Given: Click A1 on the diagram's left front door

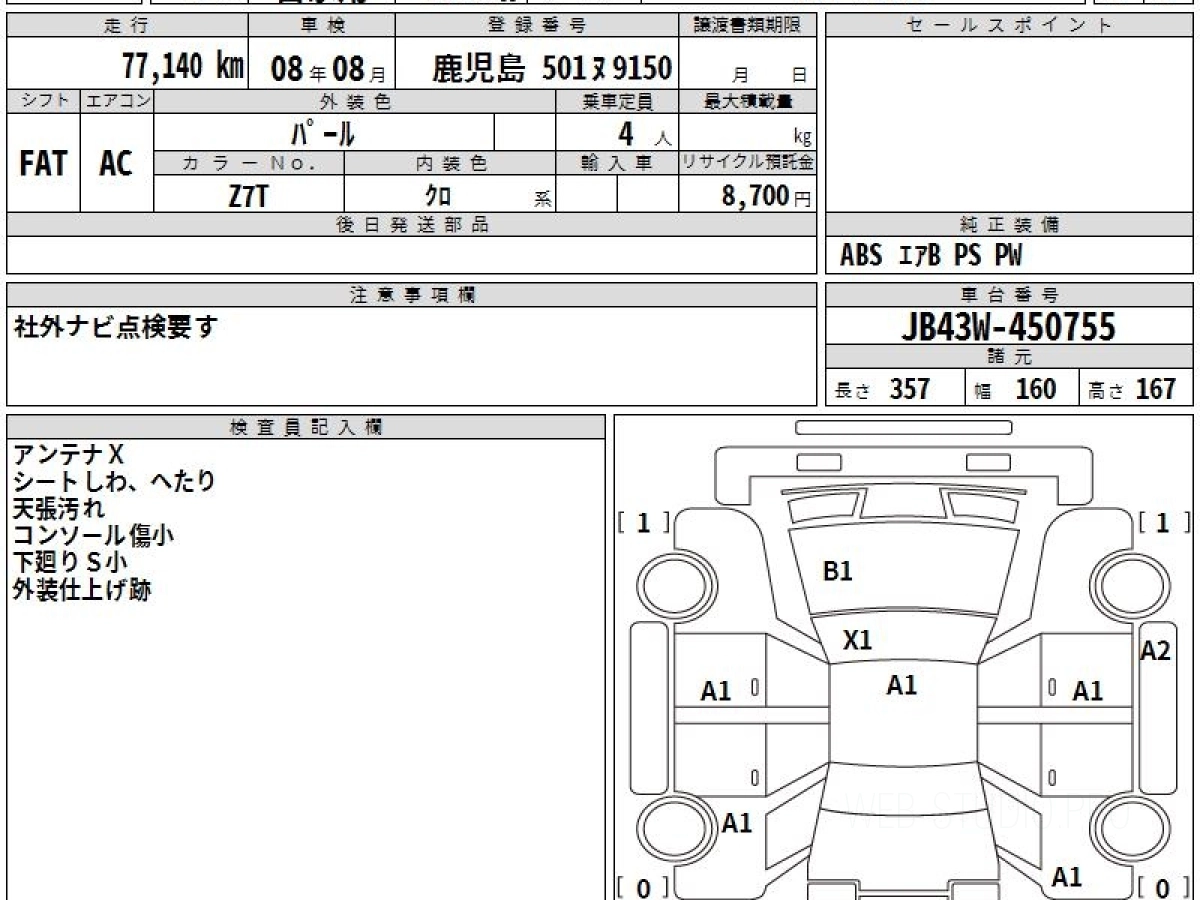Looking at the screenshot, I should (716, 690).
